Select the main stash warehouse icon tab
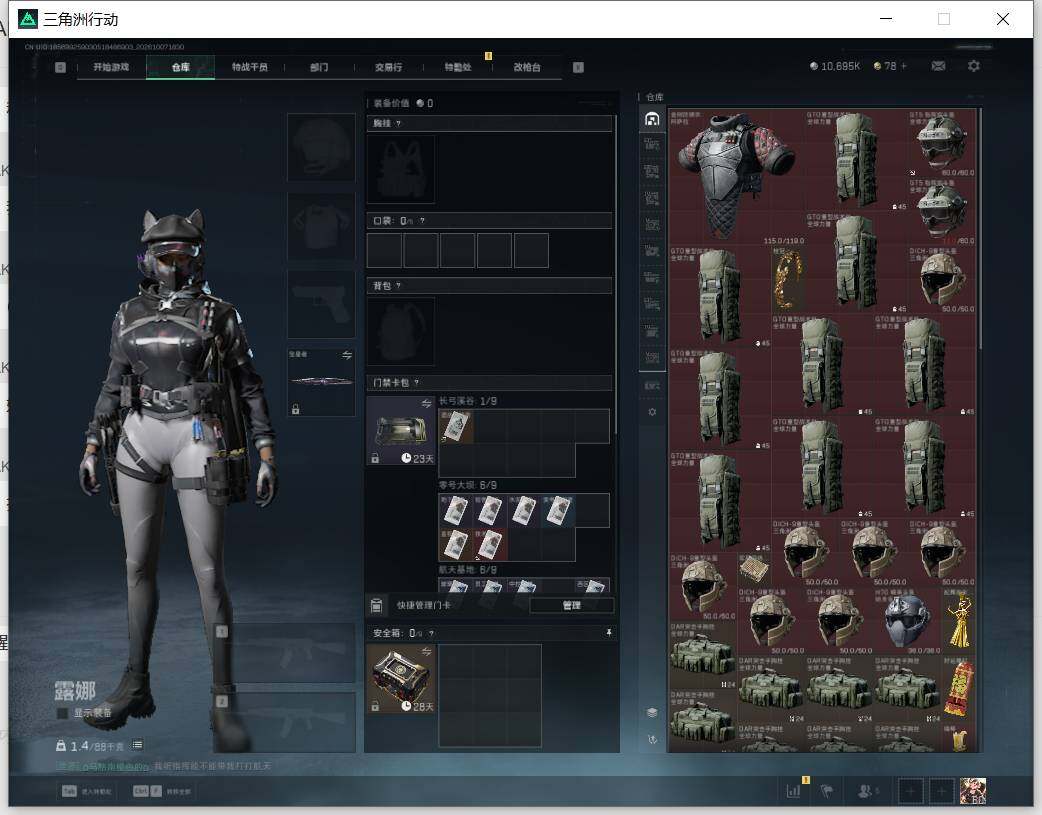Image resolution: width=1042 pixels, height=815 pixels. click(x=652, y=119)
